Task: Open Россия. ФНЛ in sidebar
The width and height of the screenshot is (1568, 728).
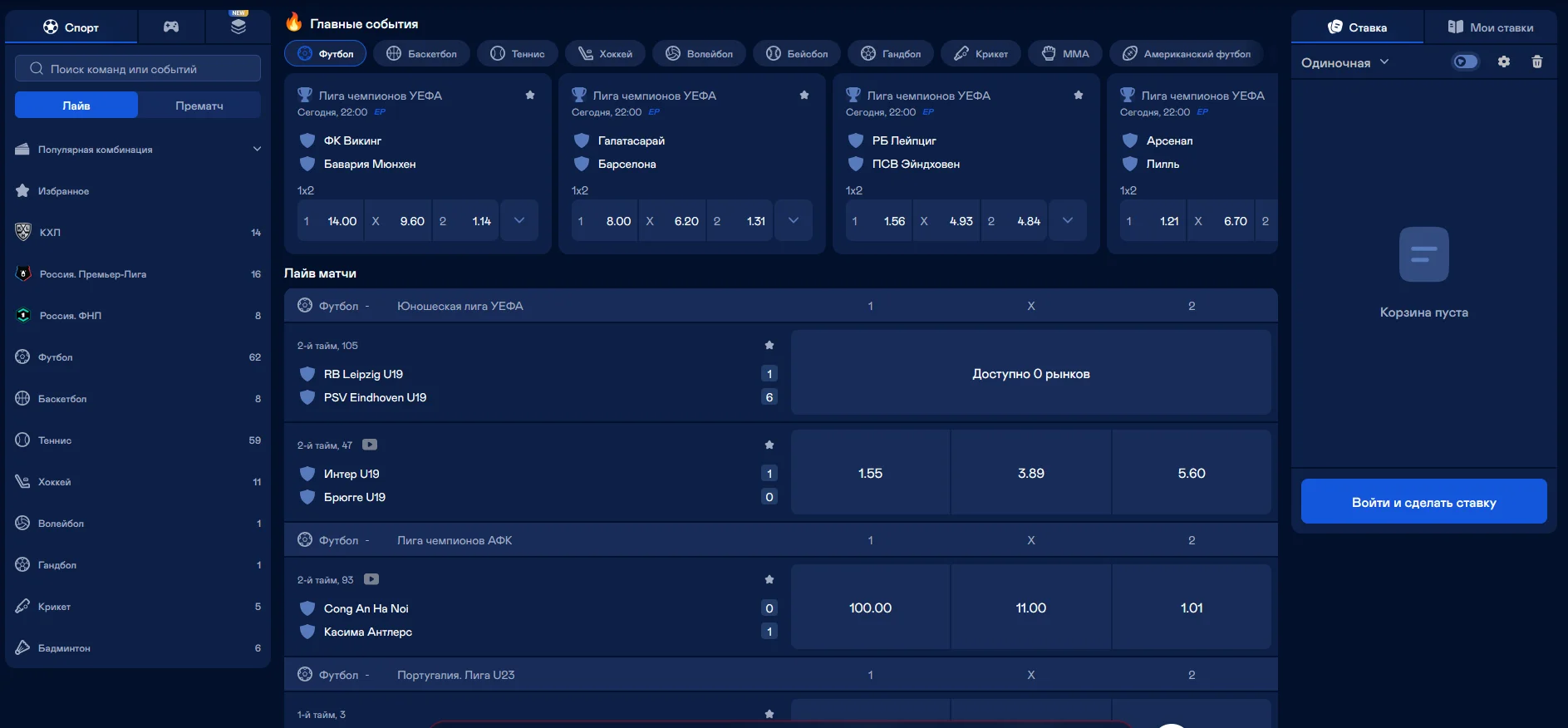Action: pyautogui.click(x=138, y=316)
